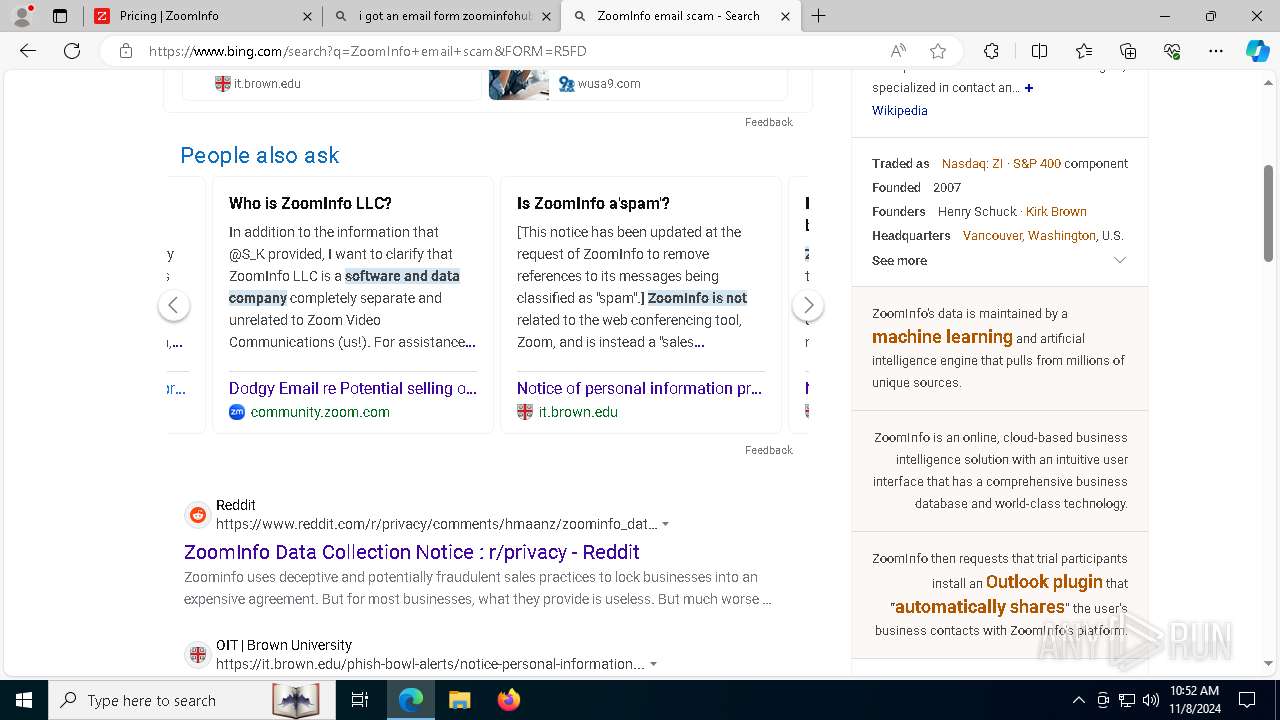Viewport: 1280px width, 720px height.
Task: Open S&P 400 link
Action: 1037,163
